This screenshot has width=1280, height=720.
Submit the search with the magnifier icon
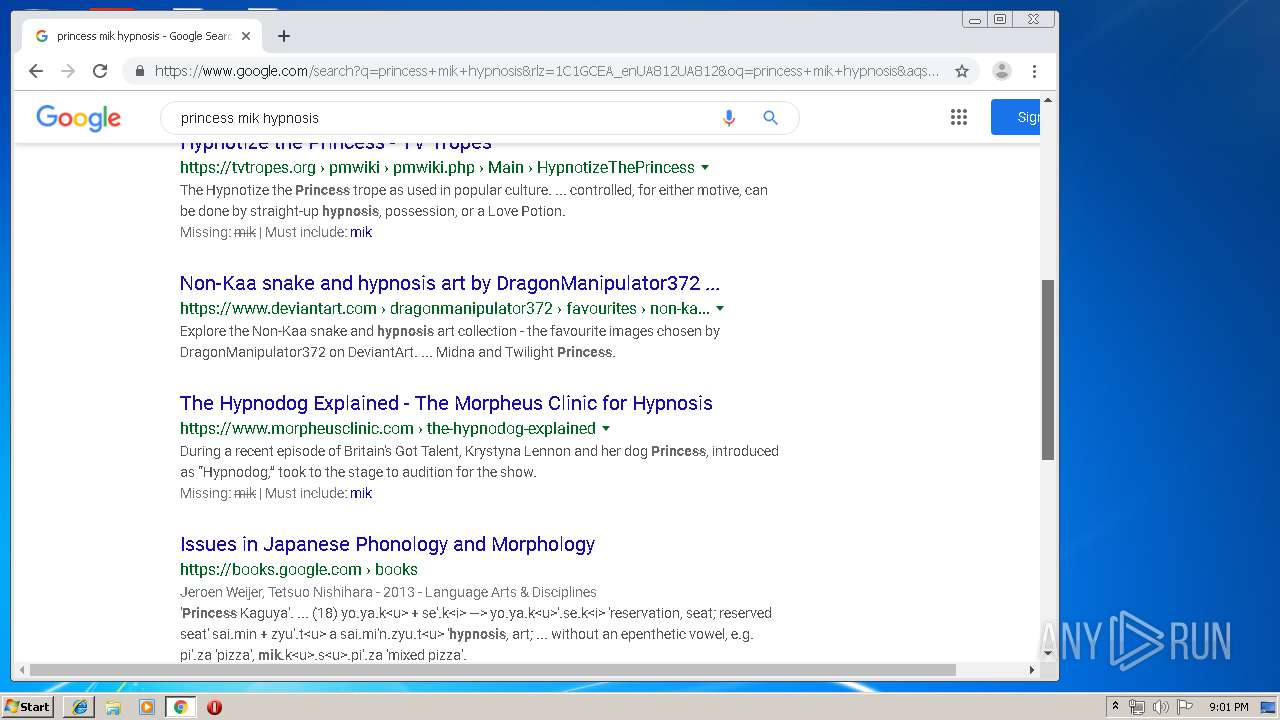tap(770, 118)
